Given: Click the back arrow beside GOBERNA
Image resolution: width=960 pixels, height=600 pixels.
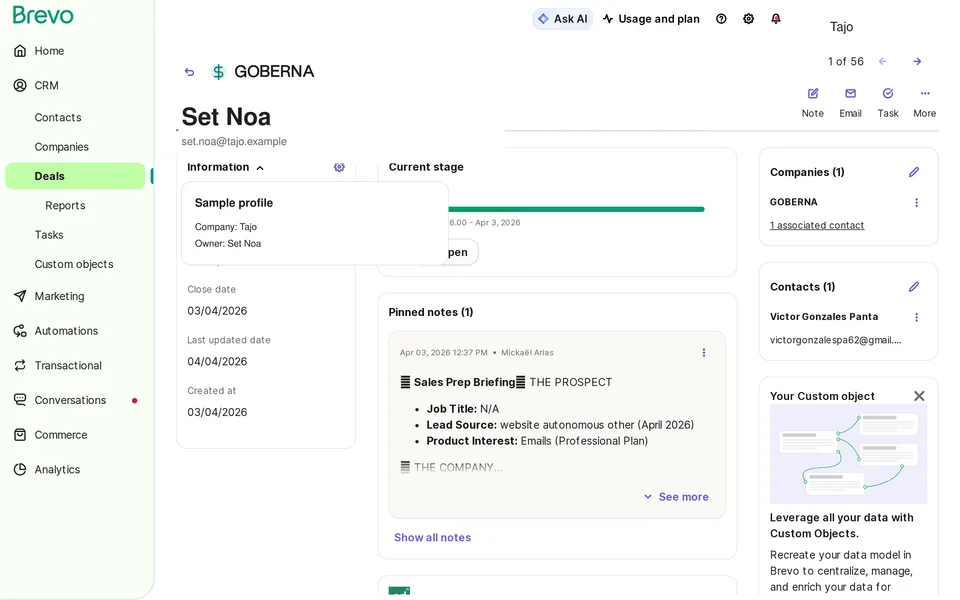Looking at the screenshot, I should pyautogui.click(x=189, y=72).
